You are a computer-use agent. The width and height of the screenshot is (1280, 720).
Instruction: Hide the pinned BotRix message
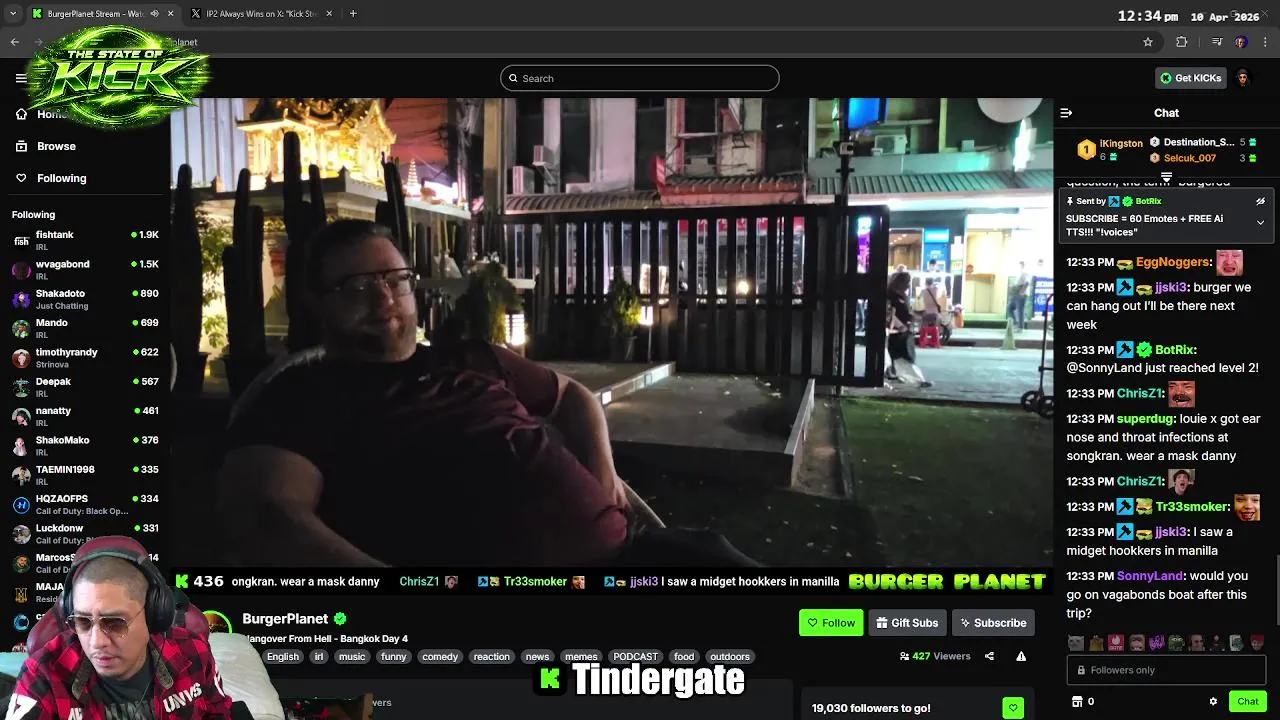pos(1260,201)
